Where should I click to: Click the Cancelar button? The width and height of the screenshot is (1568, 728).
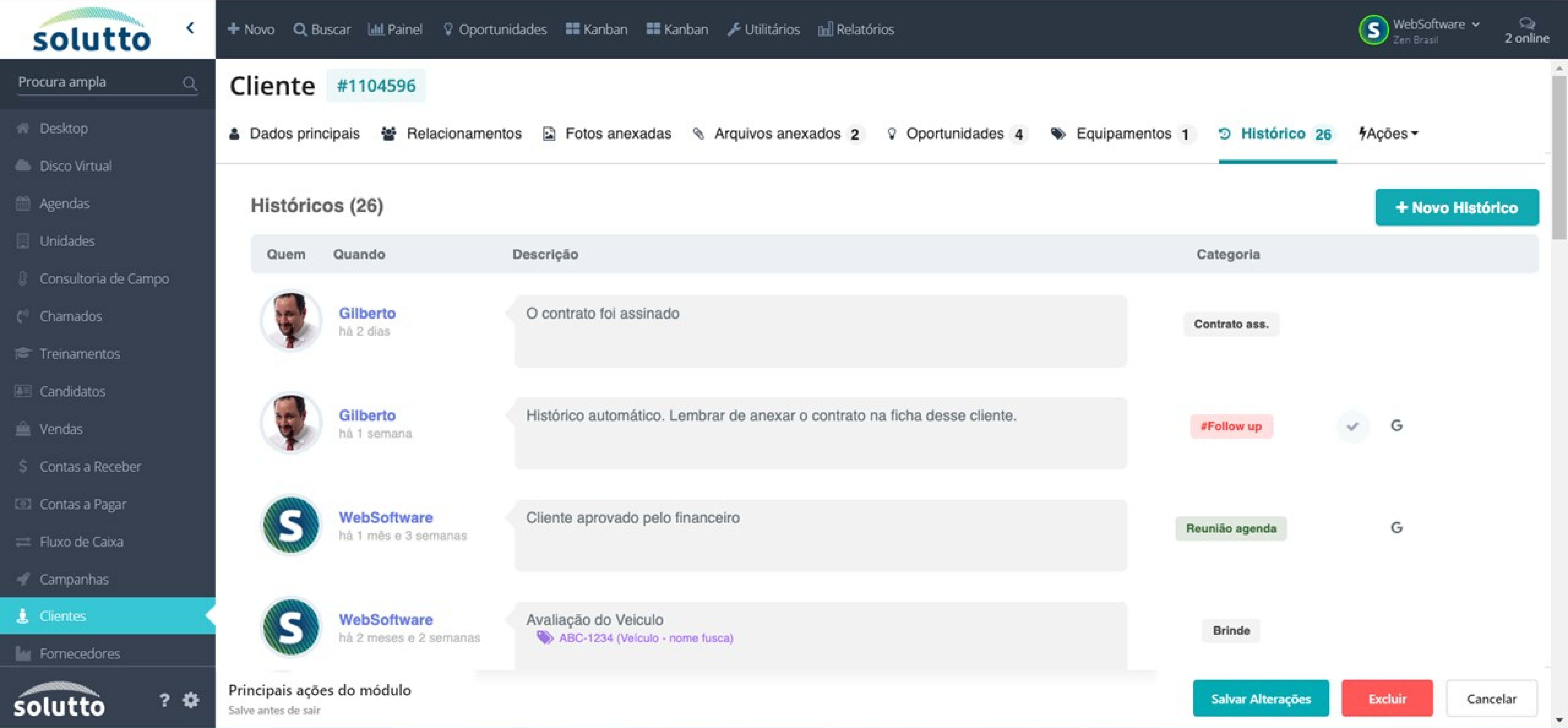[x=1491, y=699]
